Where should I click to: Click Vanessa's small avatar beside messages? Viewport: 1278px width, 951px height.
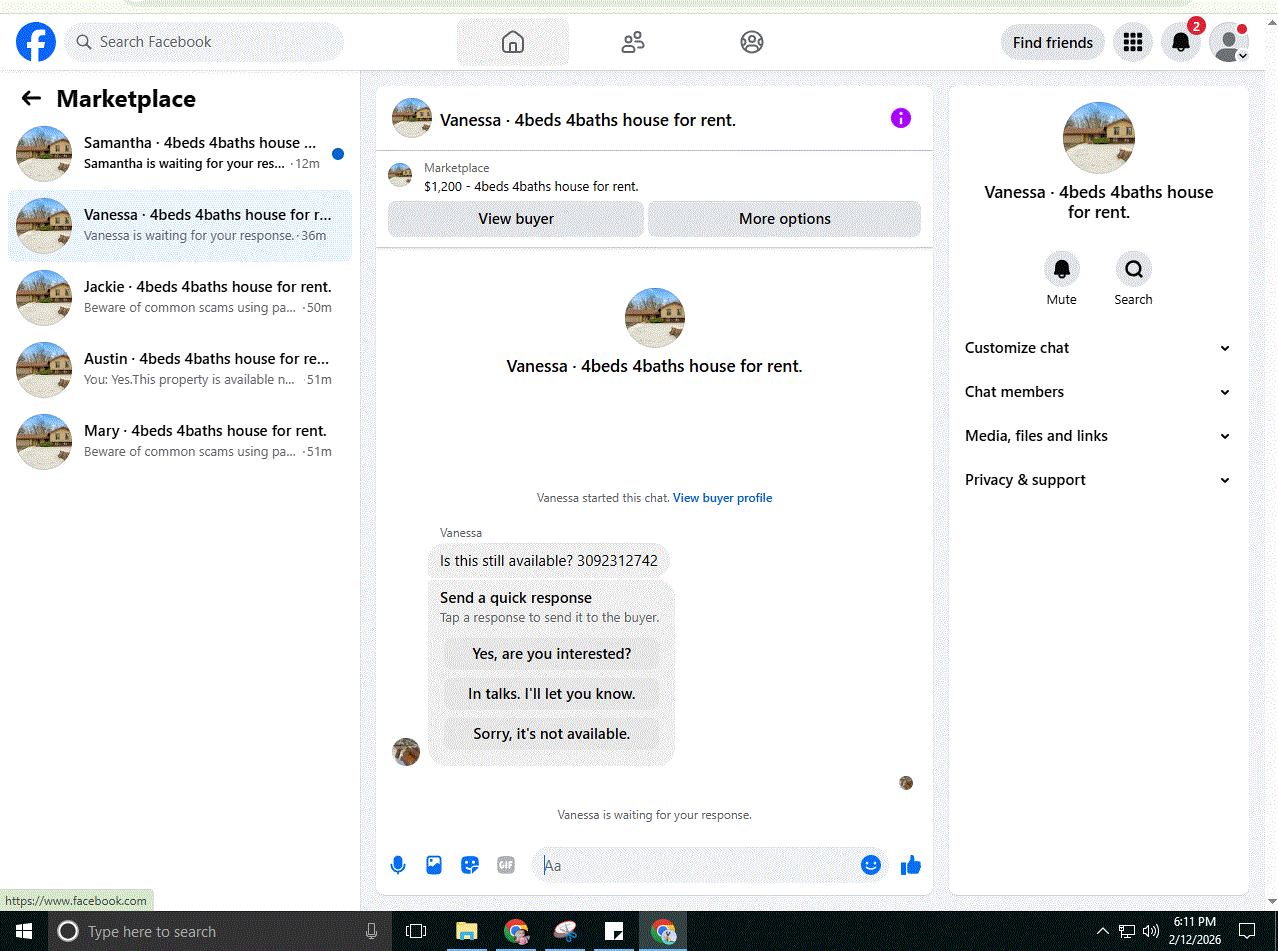click(x=406, y=751)
